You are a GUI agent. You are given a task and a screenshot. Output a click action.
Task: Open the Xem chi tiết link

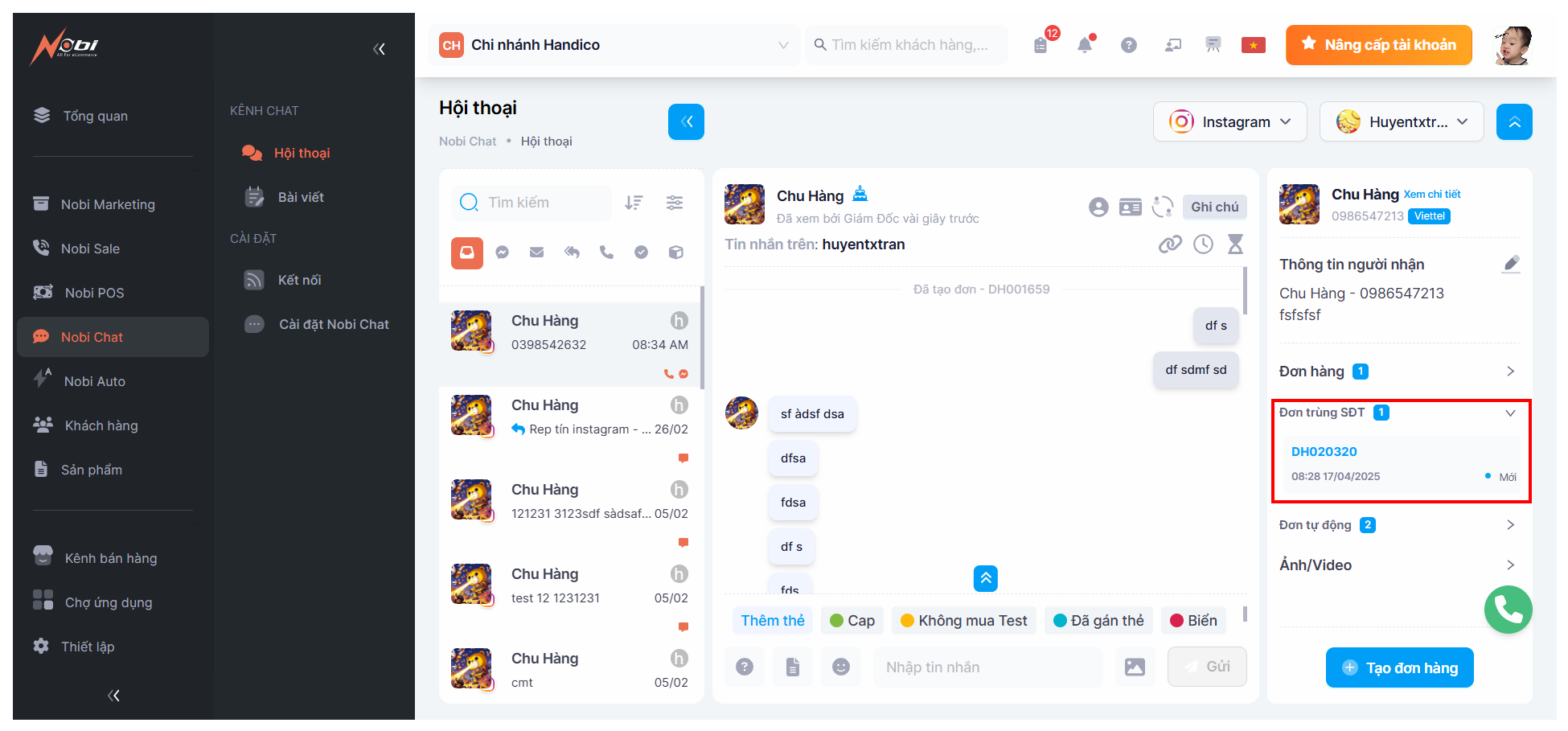1432,195
